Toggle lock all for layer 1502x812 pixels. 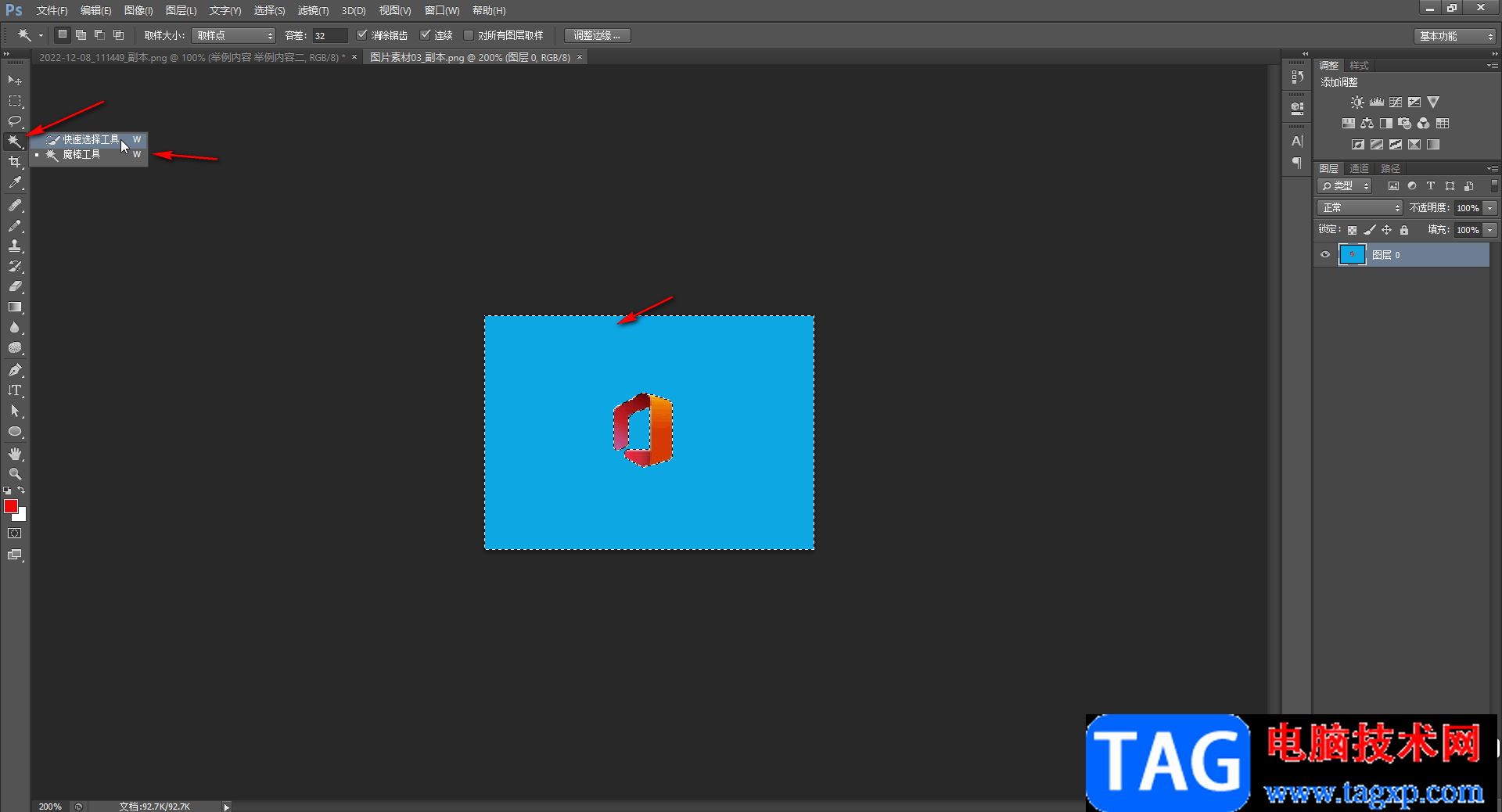pyautogui.click(x=1404, y=230)
